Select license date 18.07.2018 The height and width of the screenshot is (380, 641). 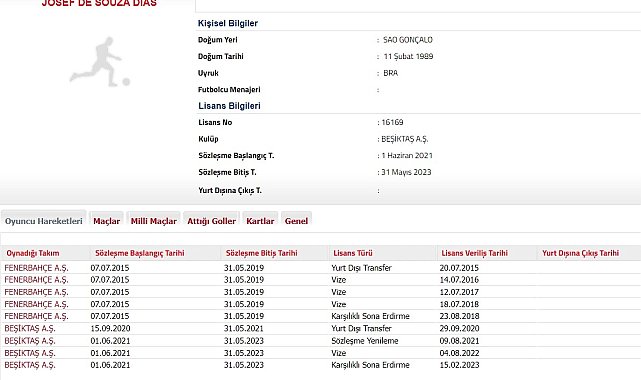click(x=459, y=304)
